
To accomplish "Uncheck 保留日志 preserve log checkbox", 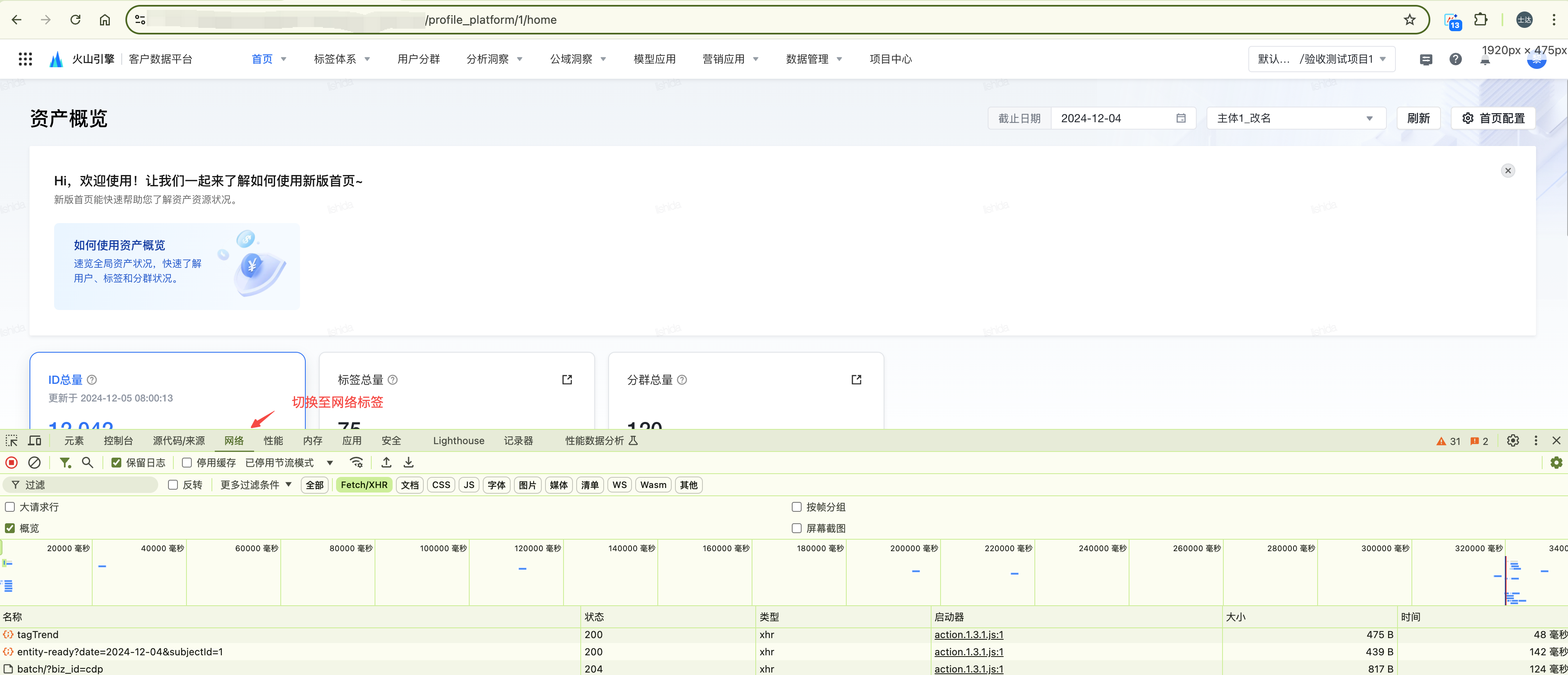I will (116, 463).
